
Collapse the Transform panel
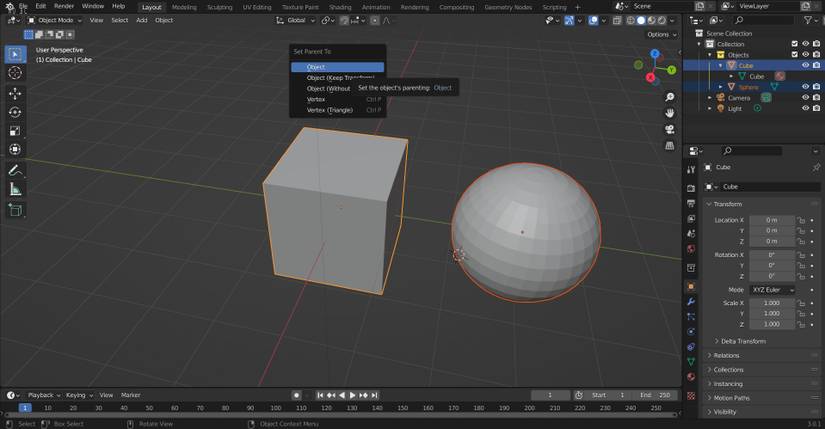point(727,204)
